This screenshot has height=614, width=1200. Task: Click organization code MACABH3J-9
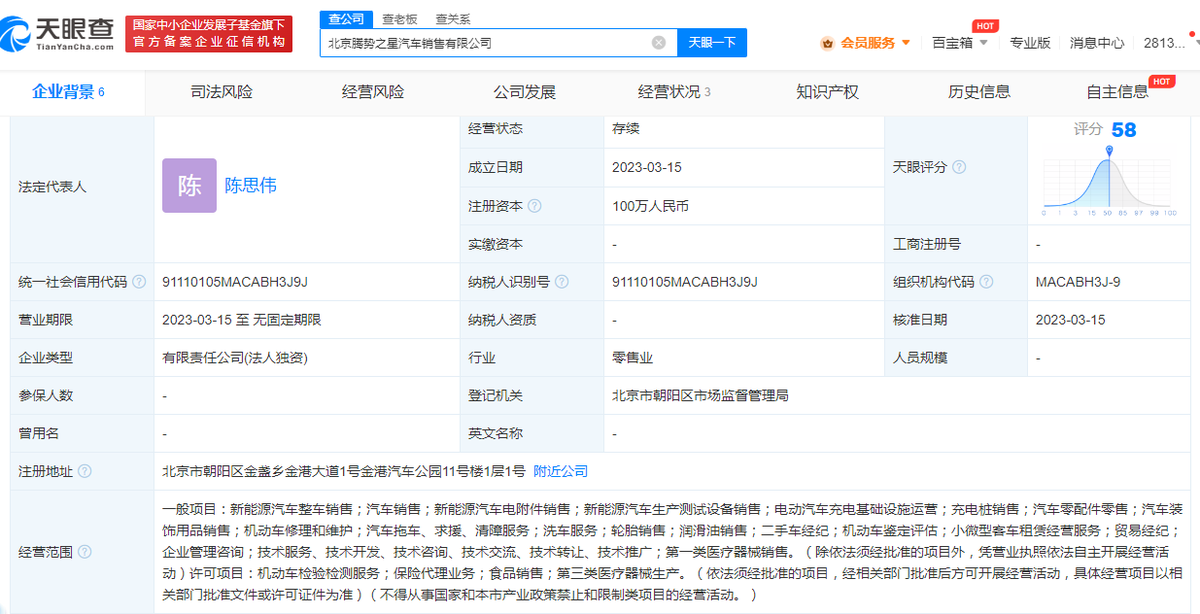tap(1078, 282)
